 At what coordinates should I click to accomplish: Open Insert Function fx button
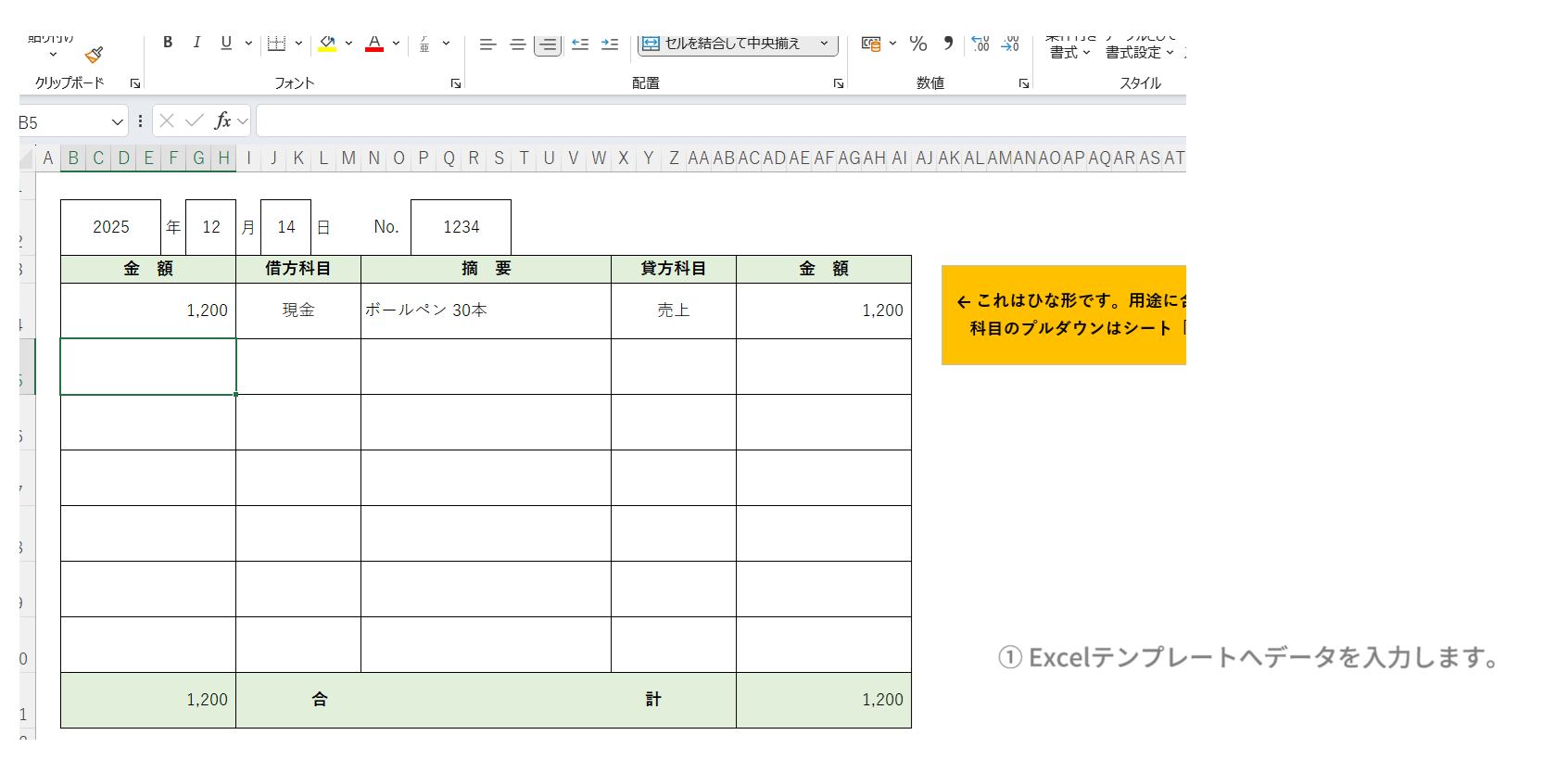click(222, 120)
